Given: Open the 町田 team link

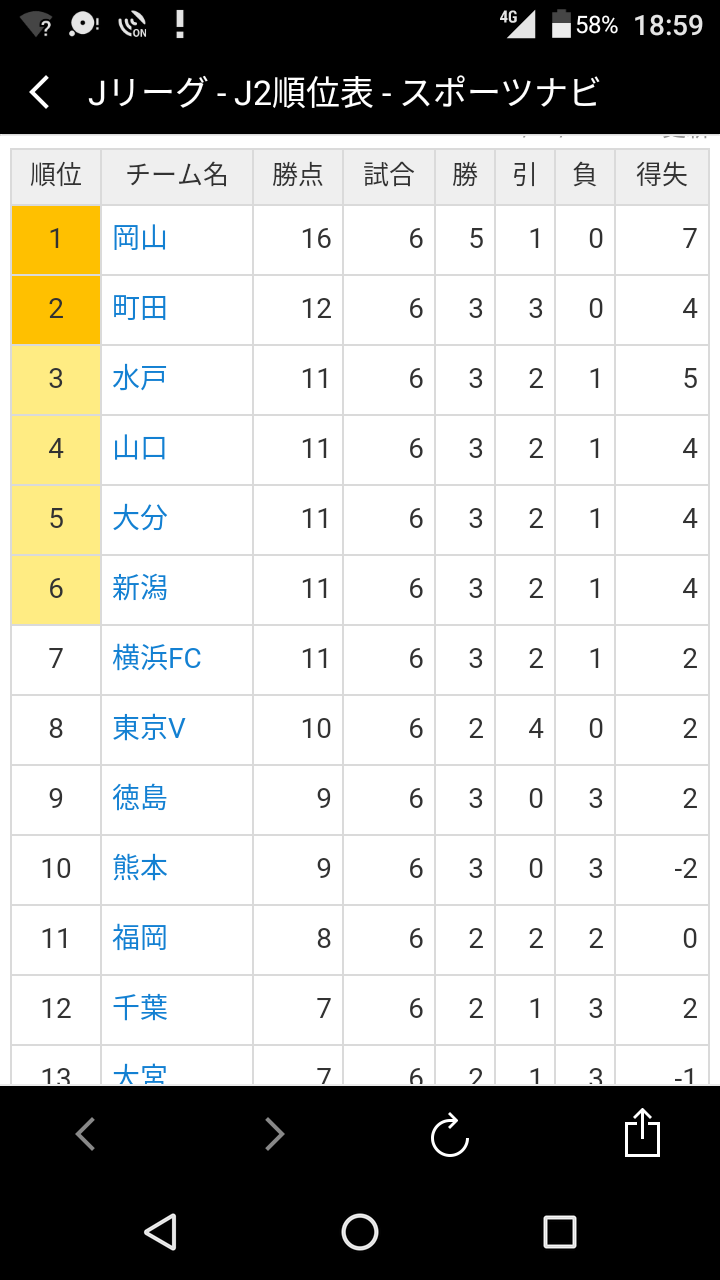Looking at the screenshot, I should (x=140, y=309).
